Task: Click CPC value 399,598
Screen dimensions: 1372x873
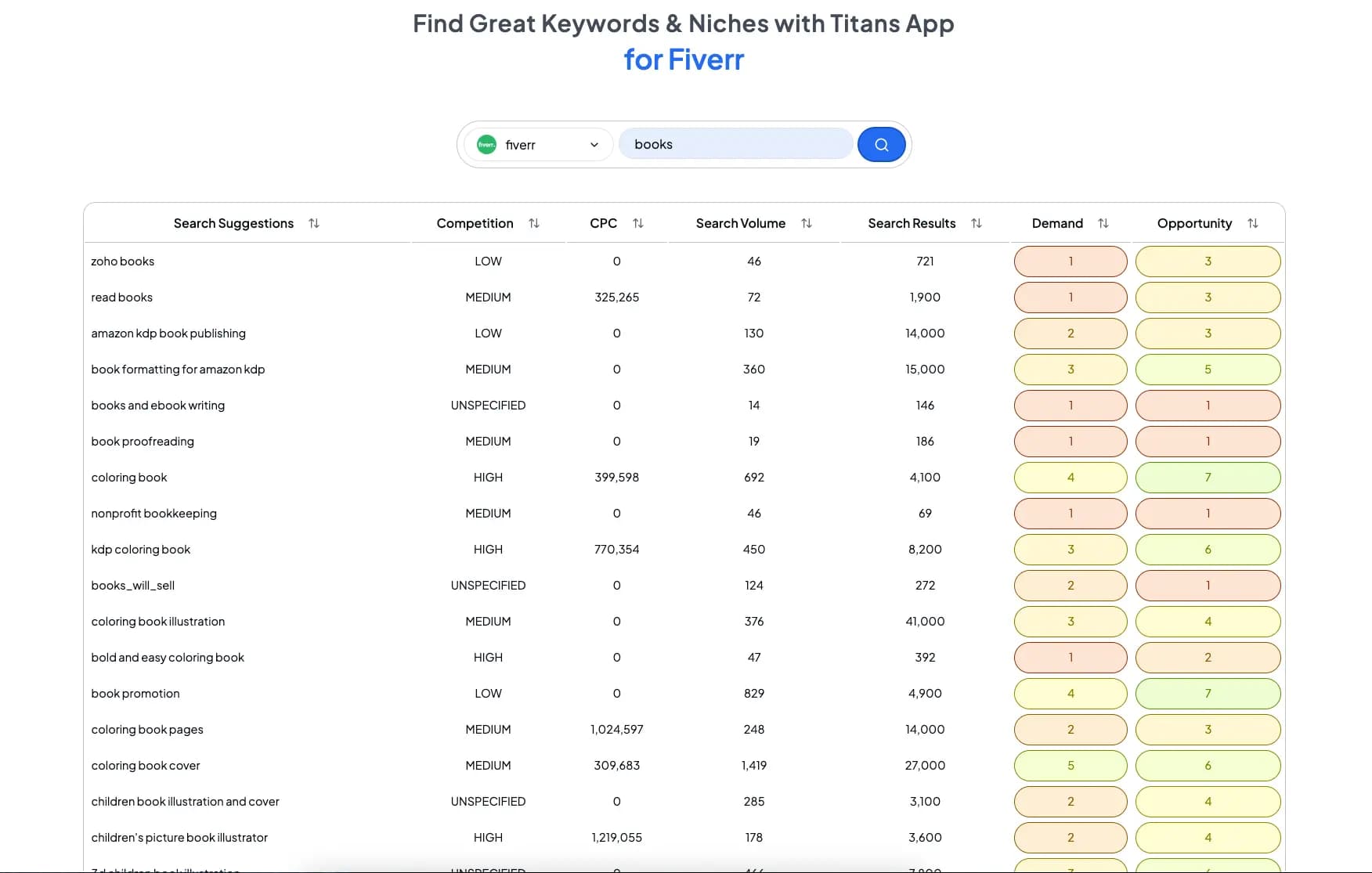Action: click(616, 478)
